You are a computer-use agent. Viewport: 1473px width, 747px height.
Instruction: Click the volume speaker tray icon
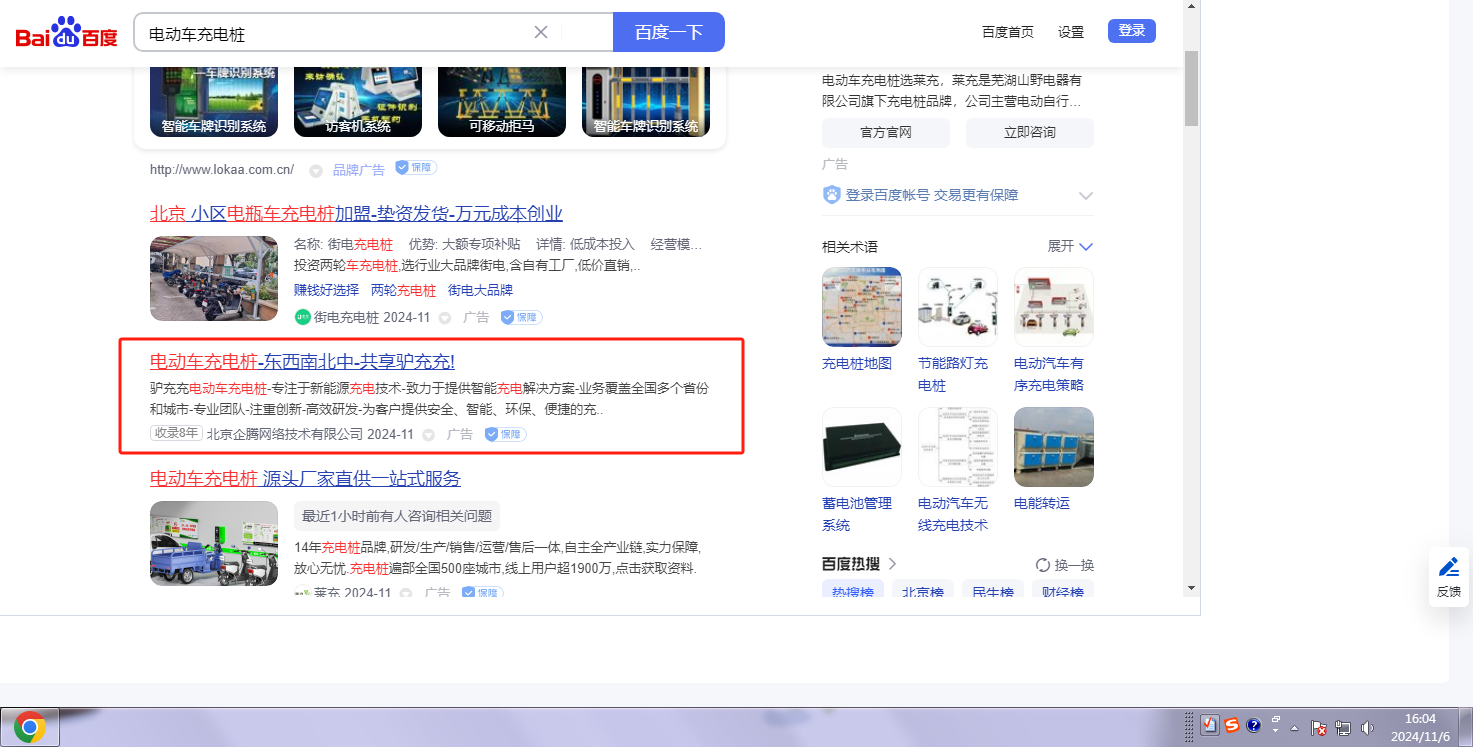click(x=1367, y=728)
